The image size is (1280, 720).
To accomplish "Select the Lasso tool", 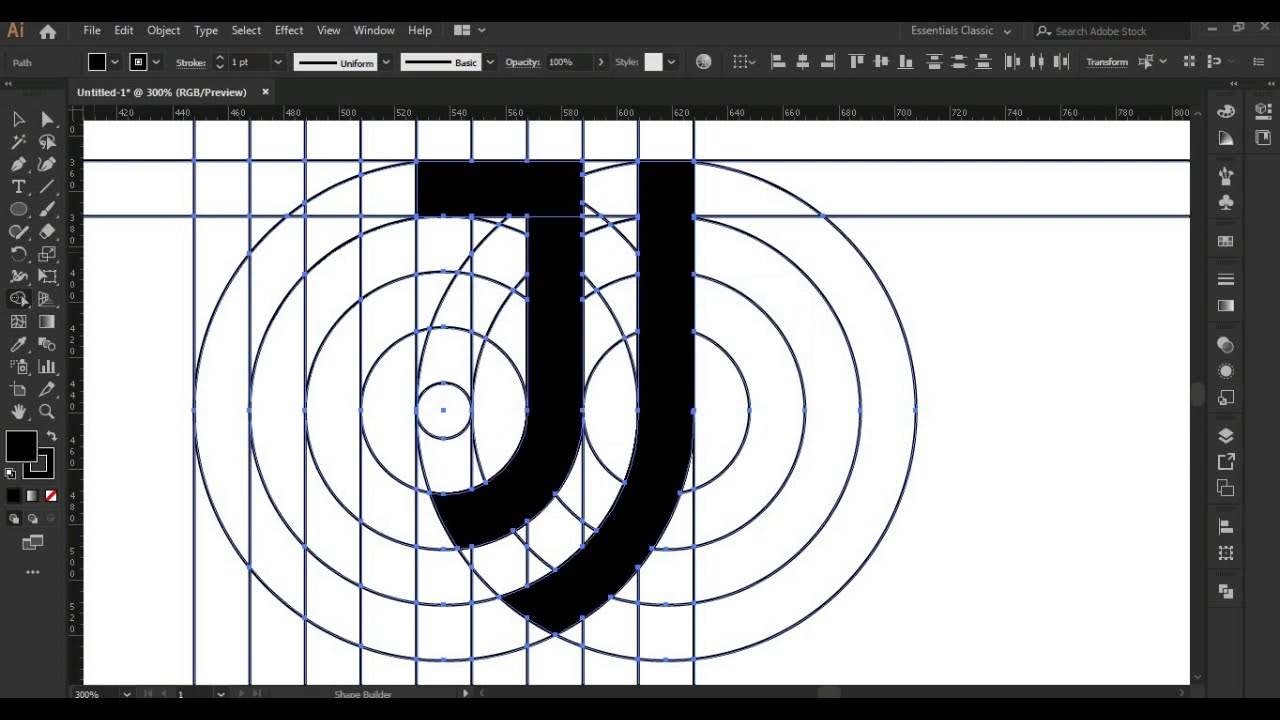I will 47,142.
